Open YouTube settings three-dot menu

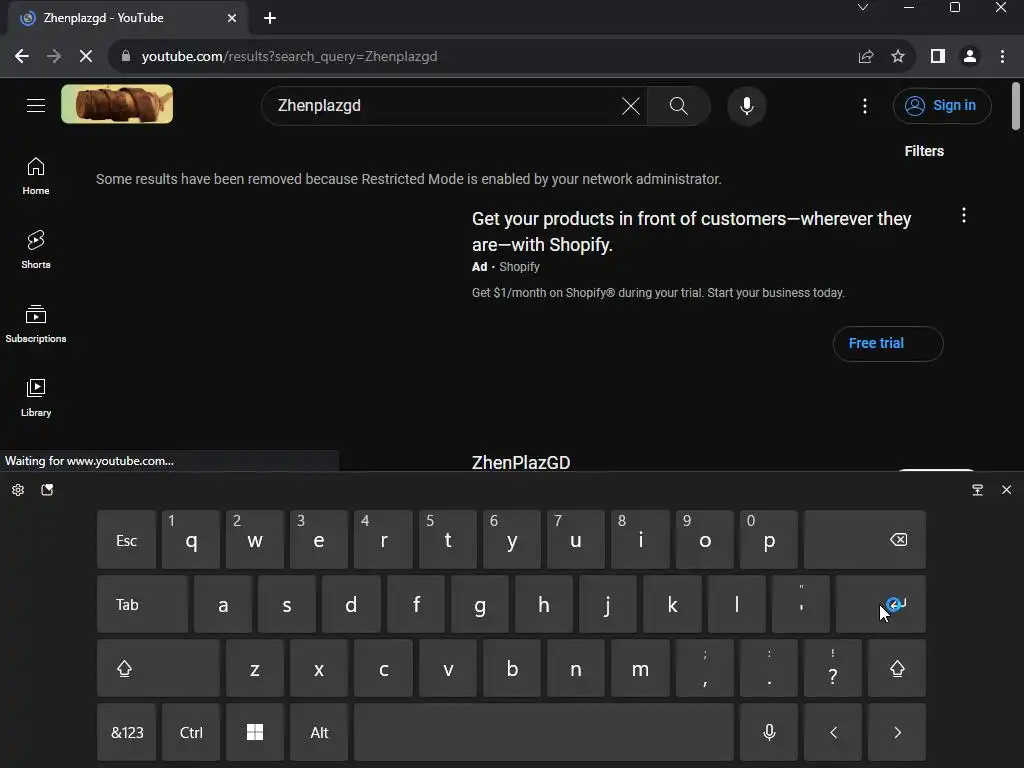pyautogui.click(x=865, y=106)
